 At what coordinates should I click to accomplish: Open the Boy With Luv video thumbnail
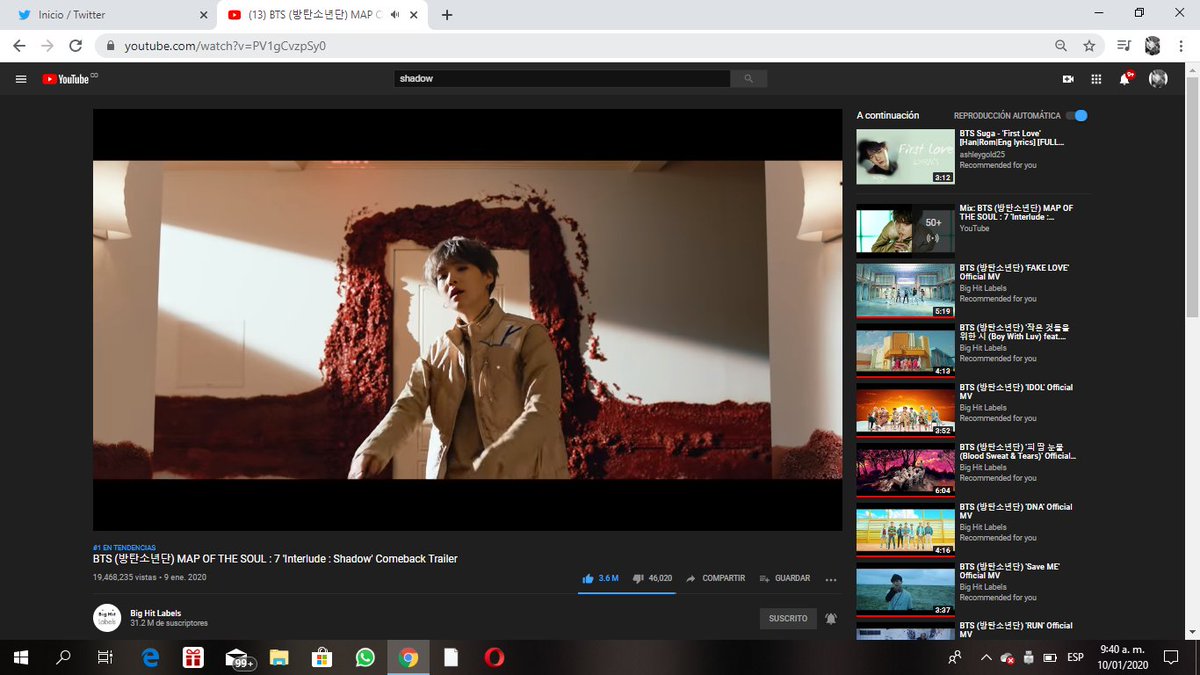click(905, 349)
